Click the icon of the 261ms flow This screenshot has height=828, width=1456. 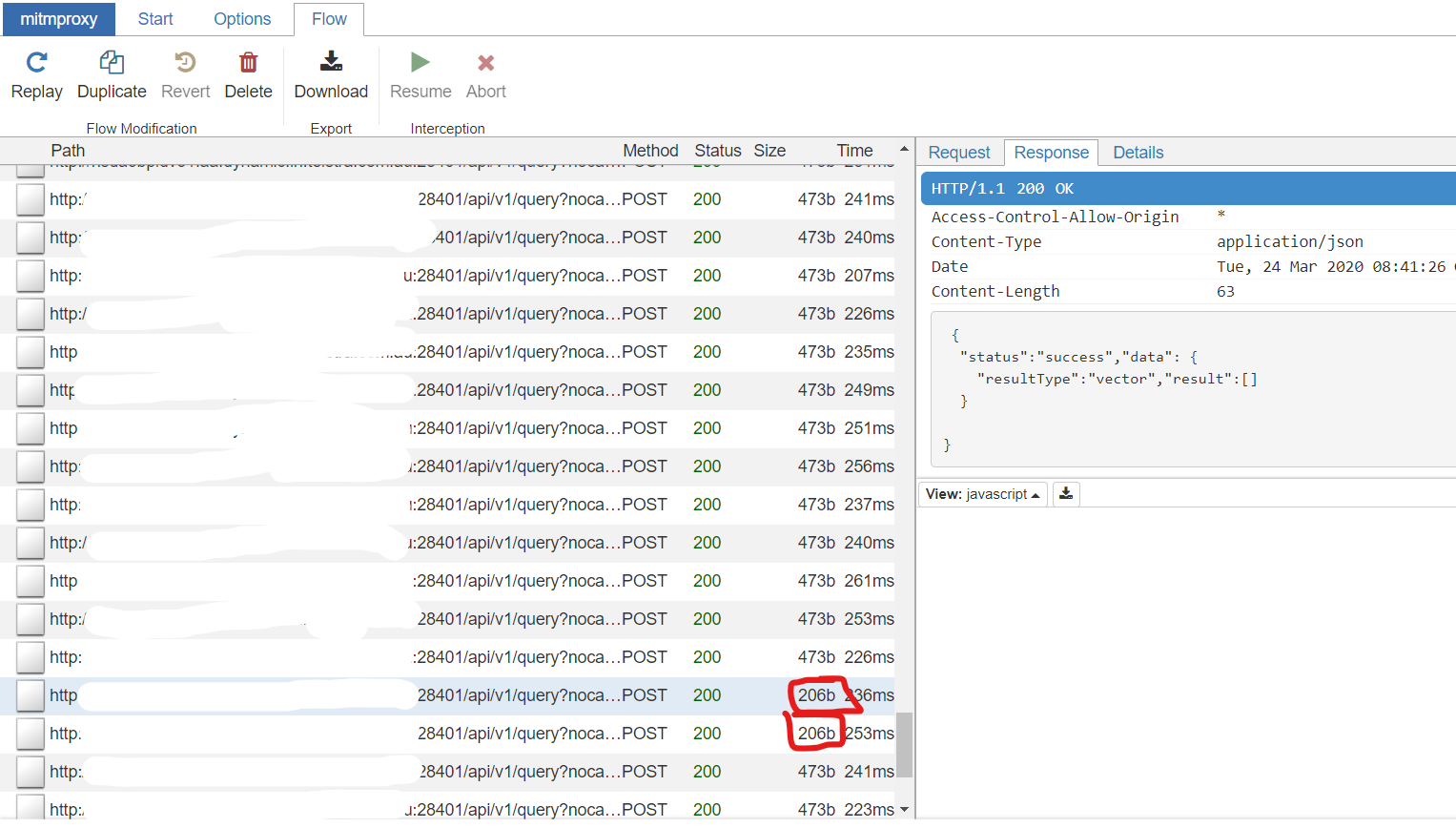[31, 581]
